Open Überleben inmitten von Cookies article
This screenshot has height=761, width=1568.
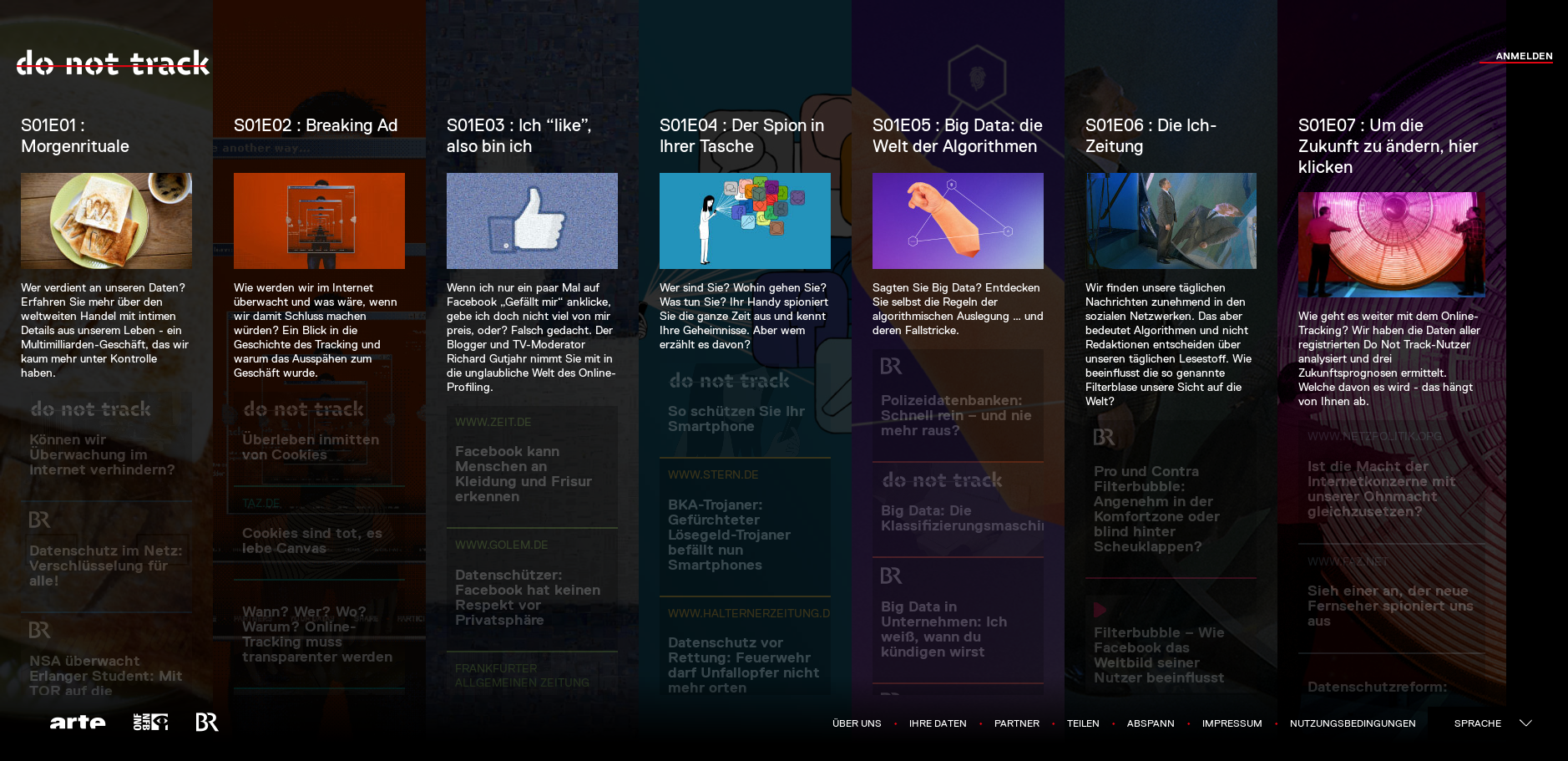(x=311, y=447)
